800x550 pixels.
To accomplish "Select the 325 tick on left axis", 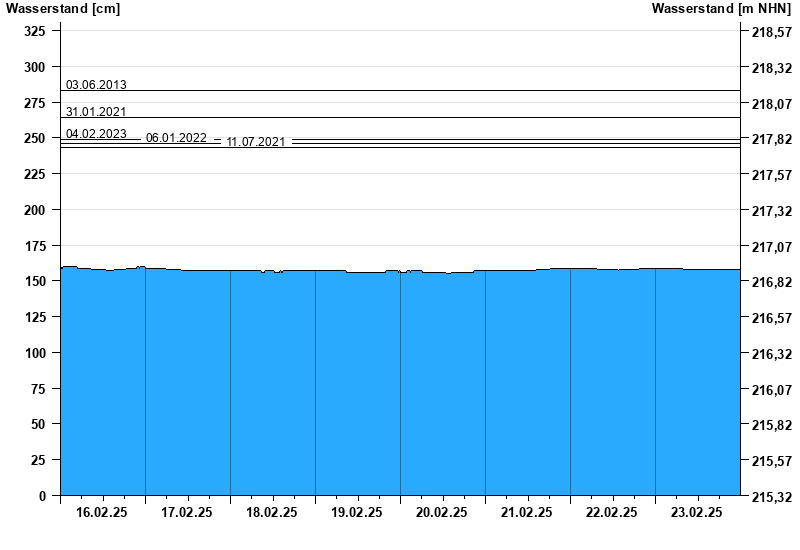I will pos(34,32).
